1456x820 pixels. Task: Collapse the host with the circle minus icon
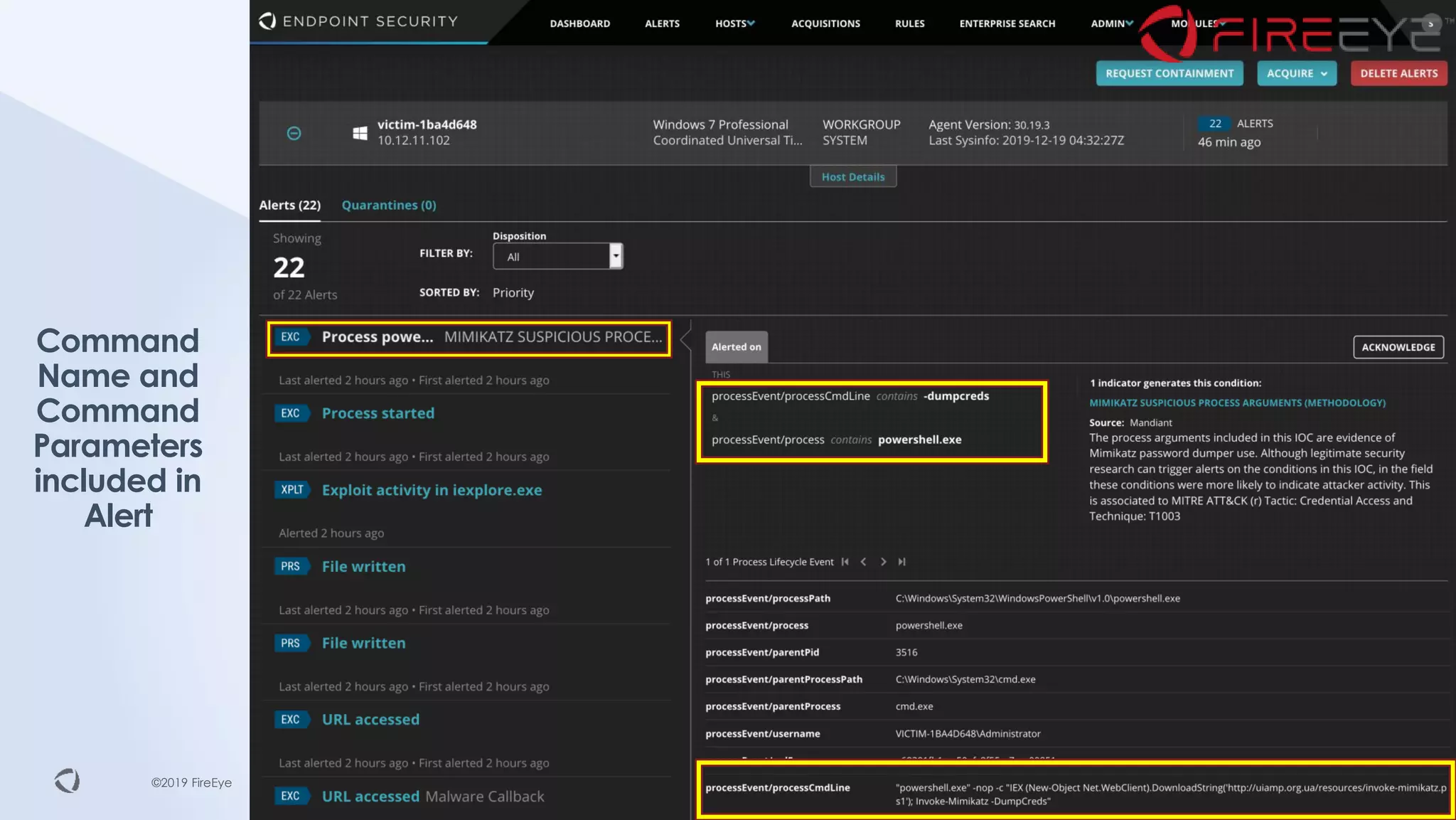[294, 133]
